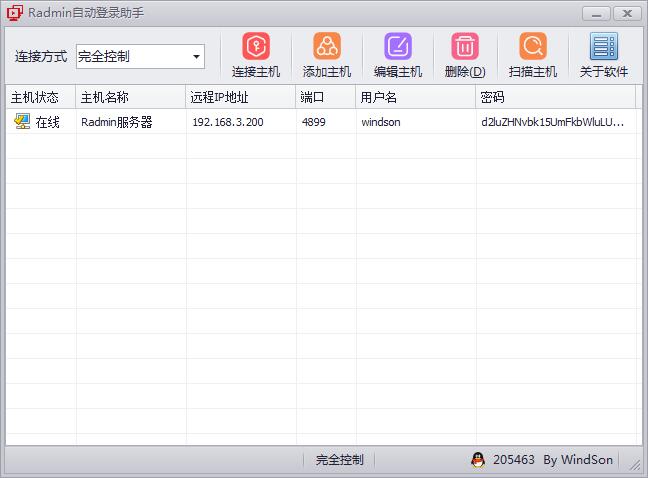Sort by 远程IP地址 column header

point(241,97)
